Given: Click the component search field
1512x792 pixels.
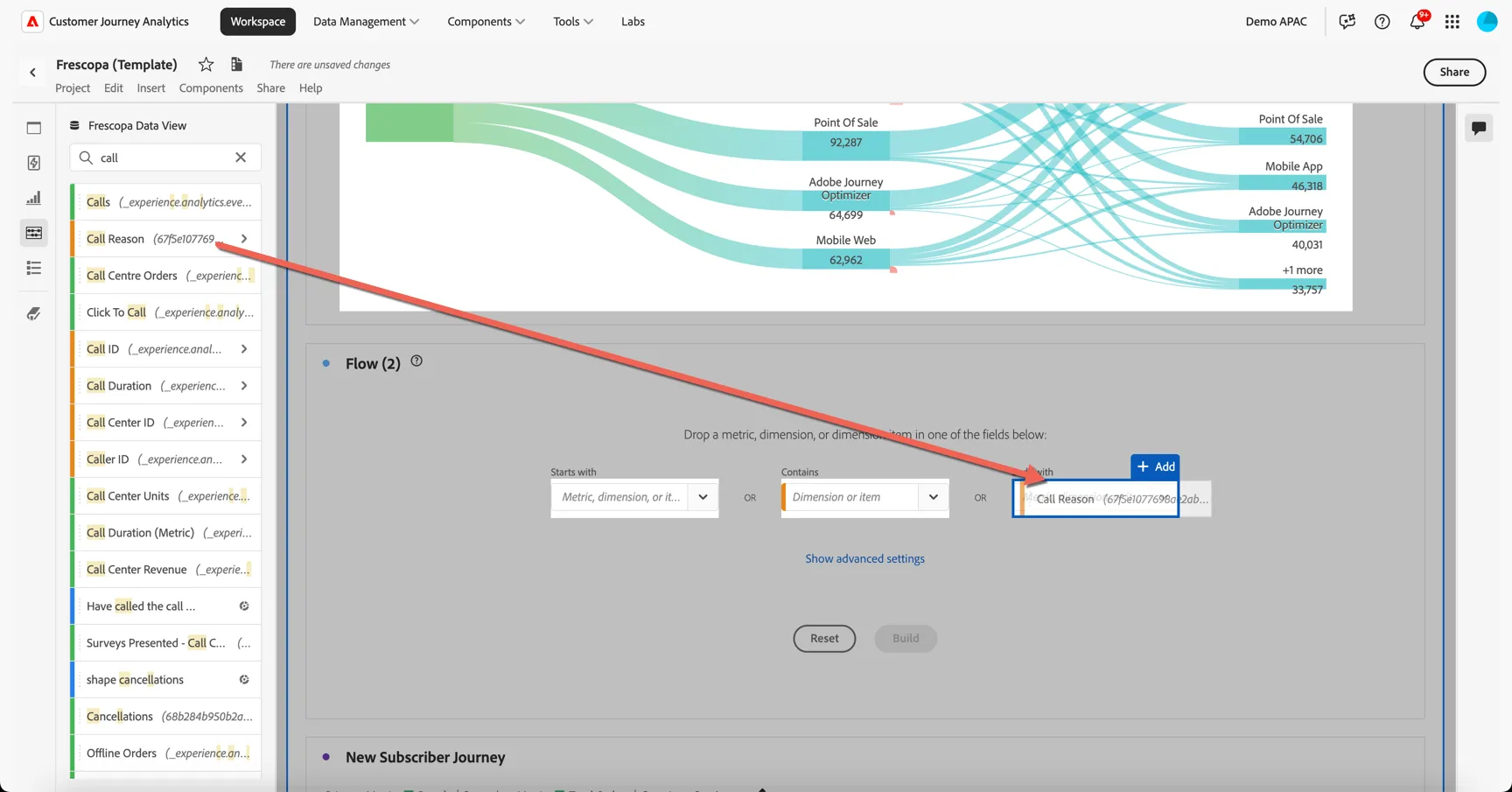Looking at the screenshot, I should (165, 158).
